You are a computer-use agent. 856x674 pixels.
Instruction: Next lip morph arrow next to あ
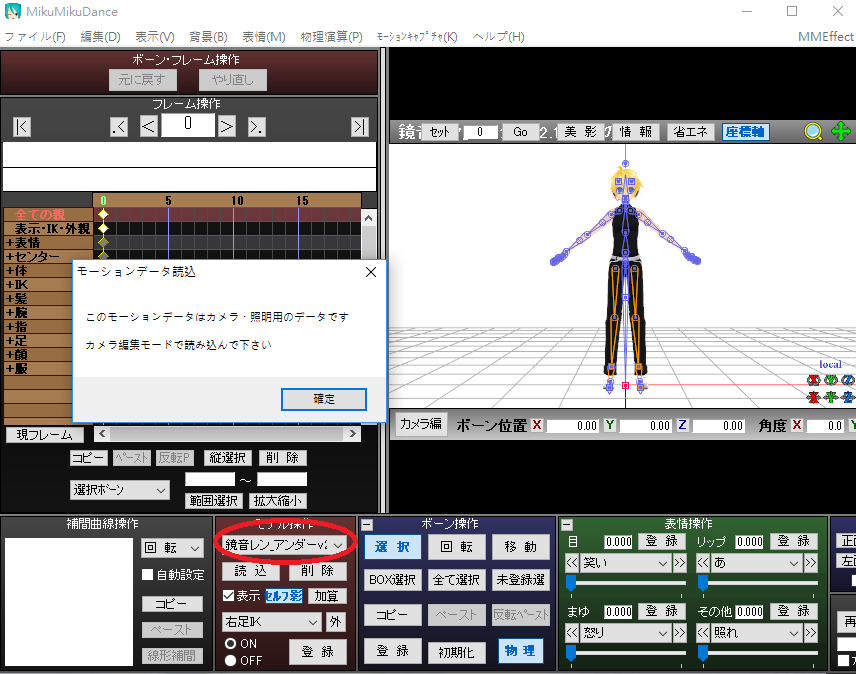pos(811,563)
